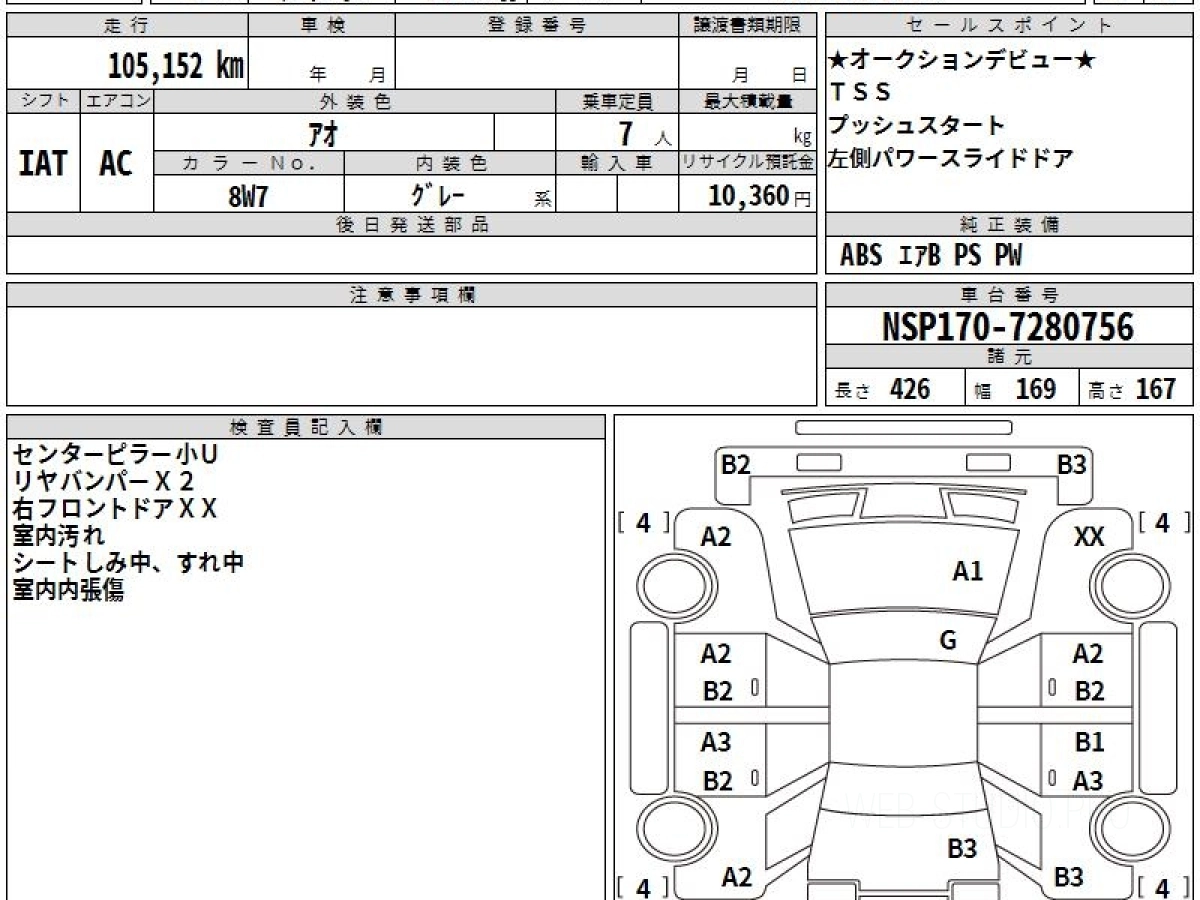Click the カラーNo. header
This screenshot has height=900, width=1200.
pos(249,163)
